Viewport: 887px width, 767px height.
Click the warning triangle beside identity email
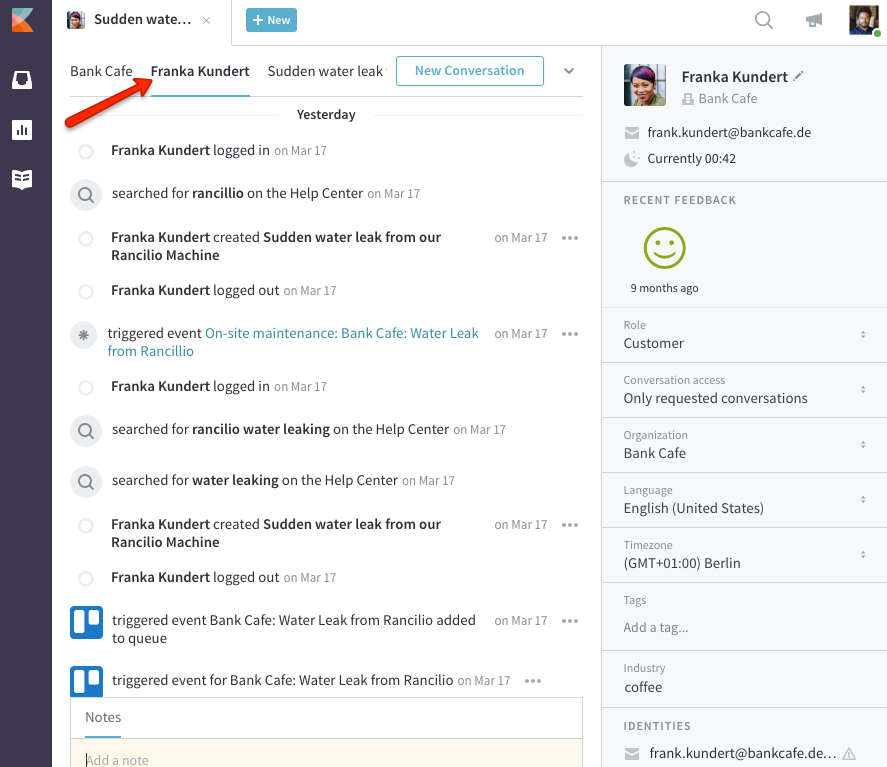point(849,753)
